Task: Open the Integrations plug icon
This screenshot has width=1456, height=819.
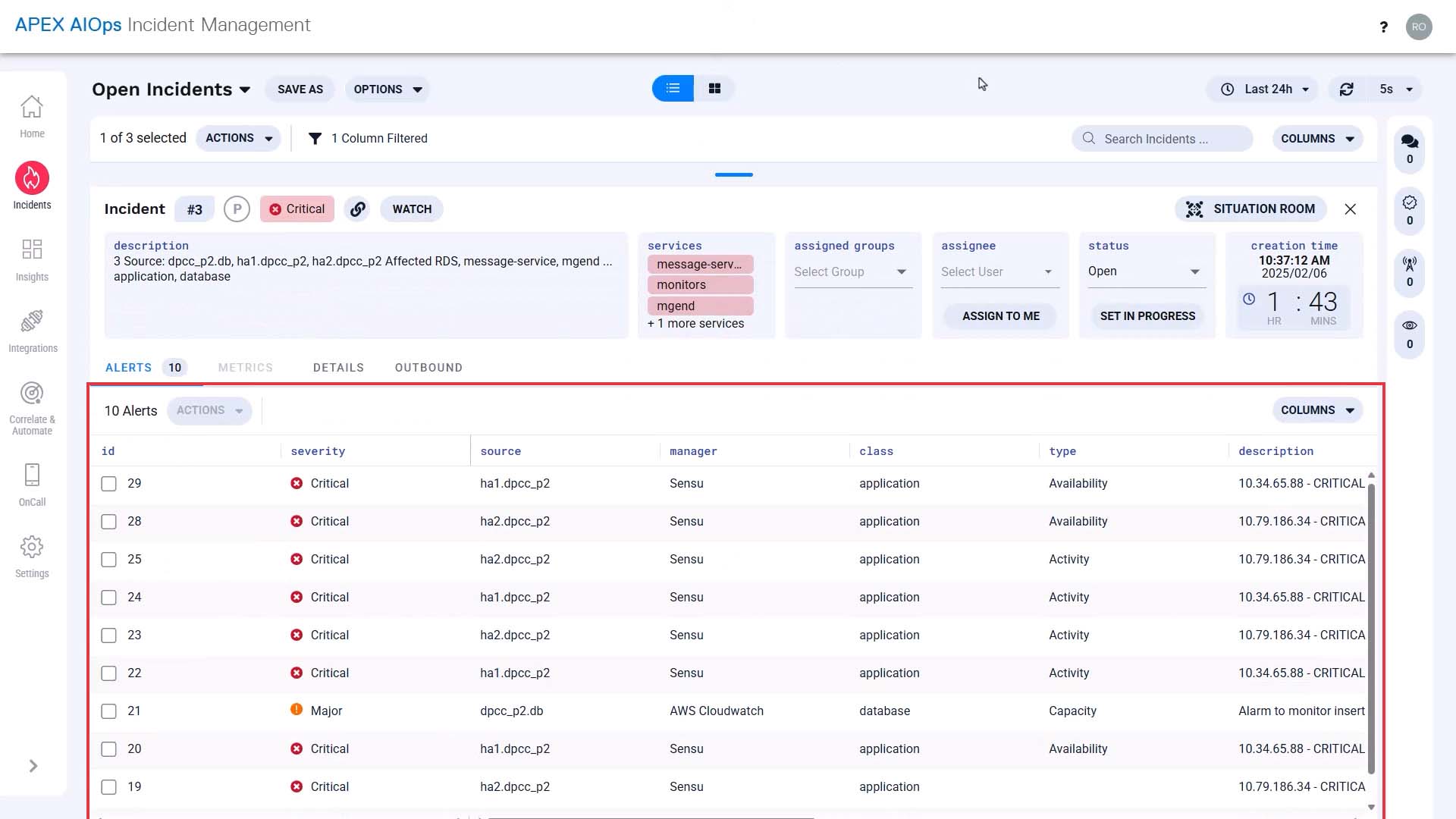Action: (32, 322)
